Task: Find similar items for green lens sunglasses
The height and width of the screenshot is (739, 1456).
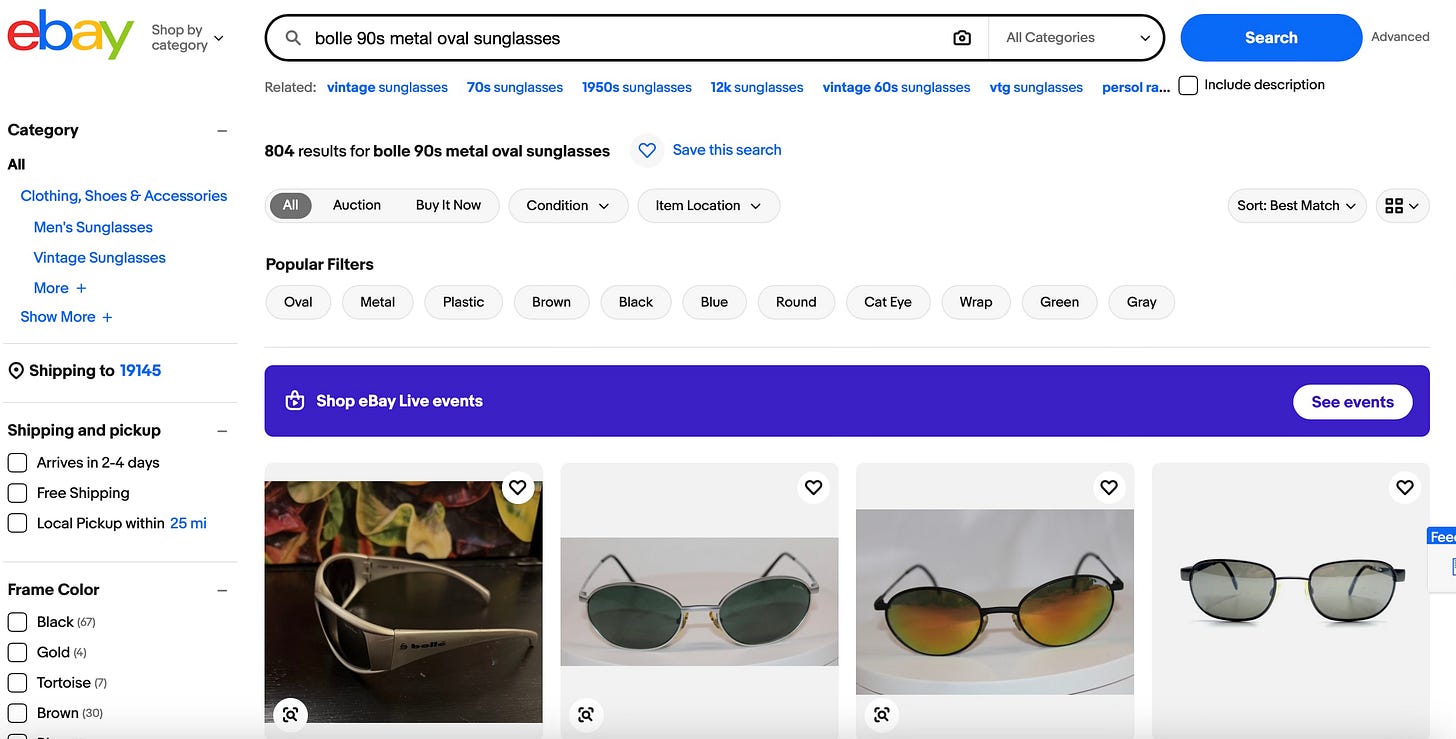Action: pos(586,714)
